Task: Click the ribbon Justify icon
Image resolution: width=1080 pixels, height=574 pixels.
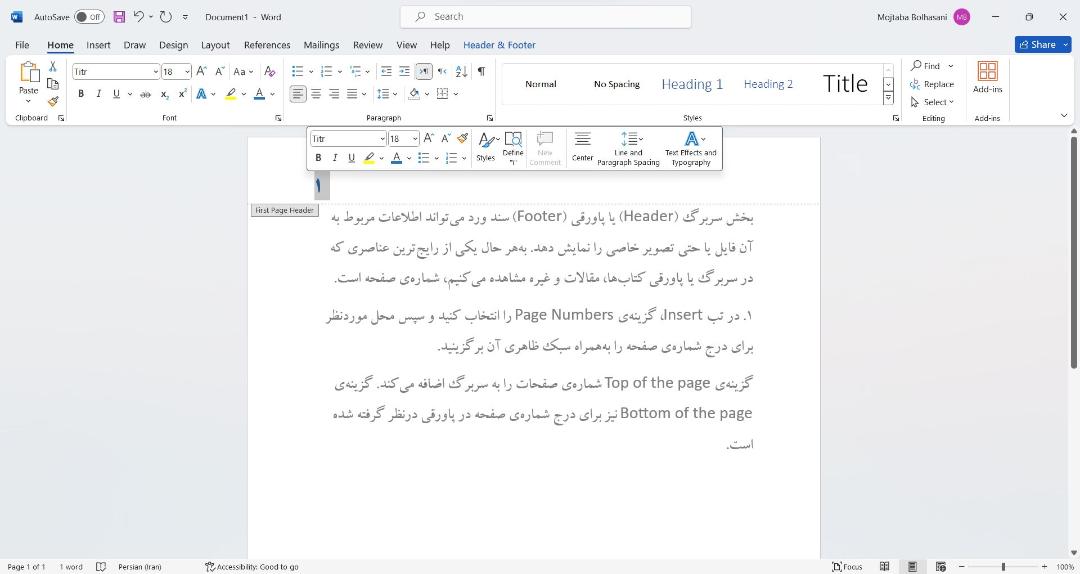Action: 352,94
